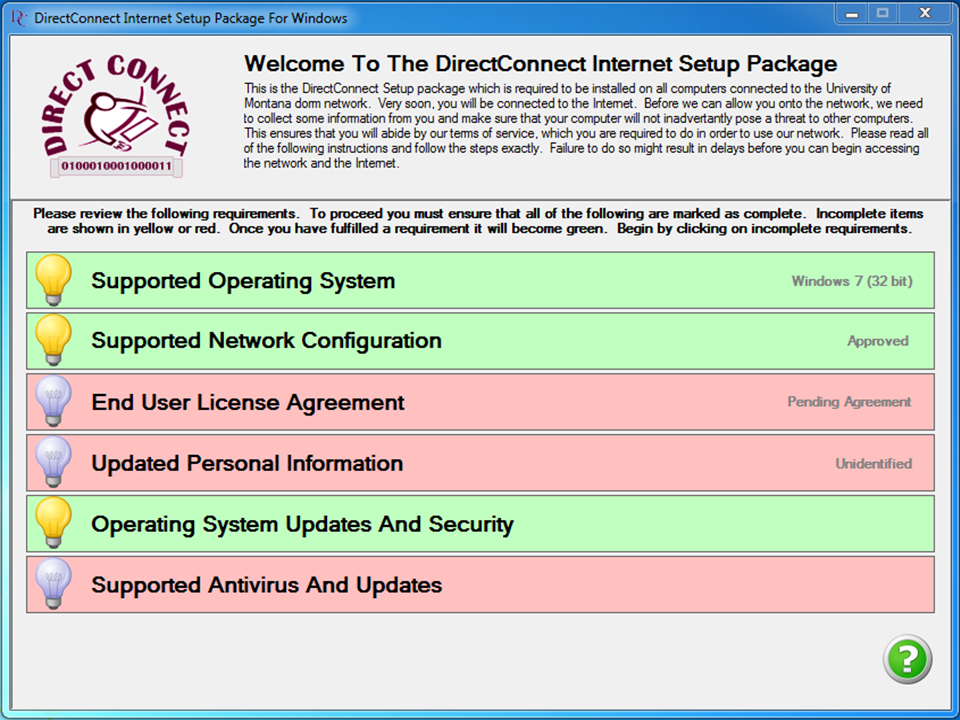Click the 'Windows 7 (32 bit)' status text

pos(852,281)
